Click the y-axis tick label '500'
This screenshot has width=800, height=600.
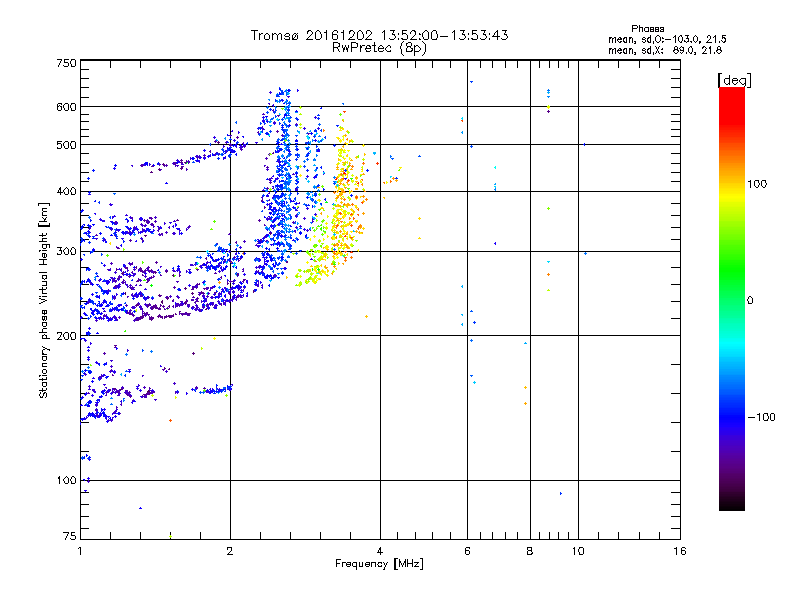tap(66, 145)
